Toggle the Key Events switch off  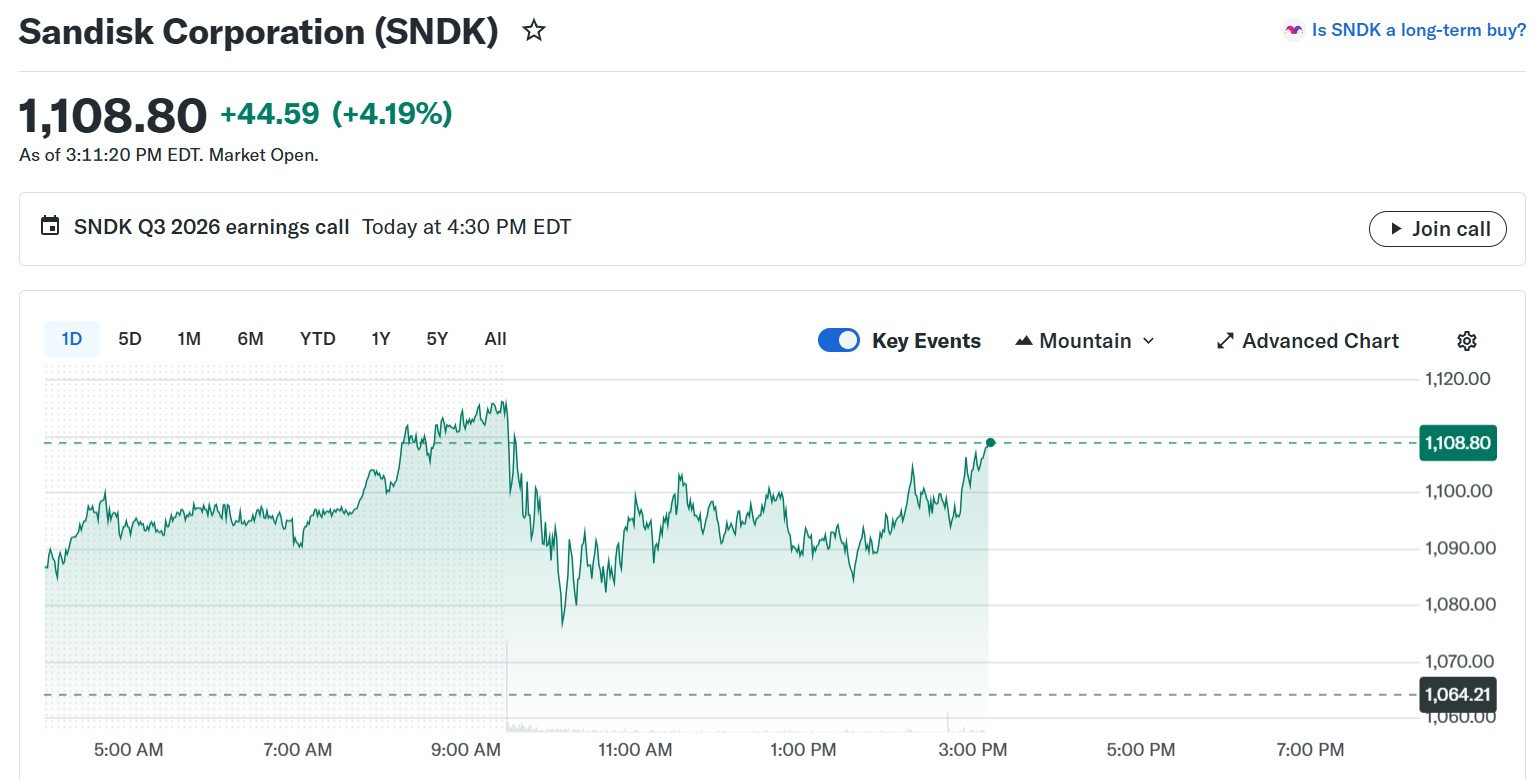tap(838, 341)
